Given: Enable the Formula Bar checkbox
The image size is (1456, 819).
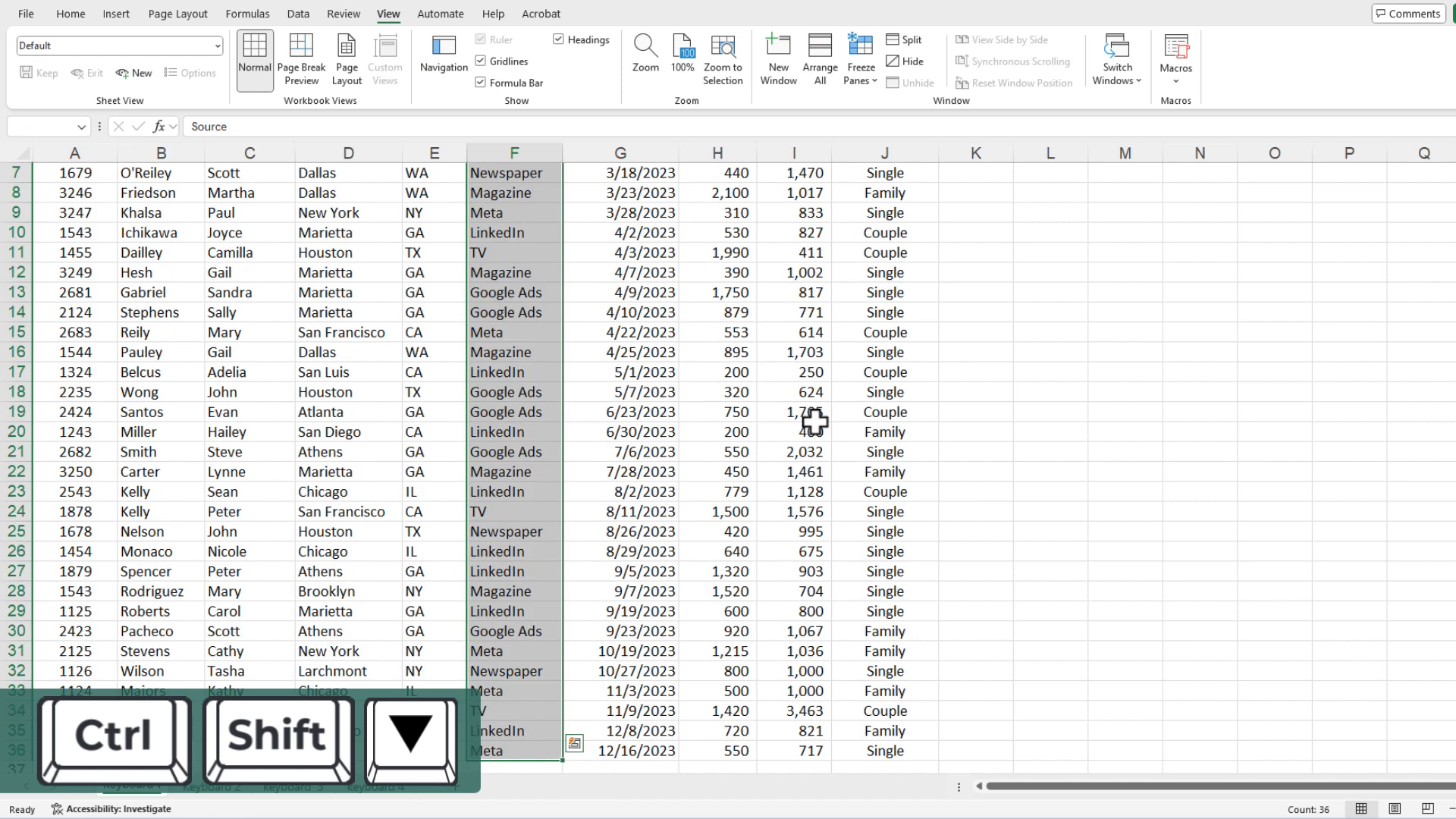Looking at the screenshot, I should point(481,82).
